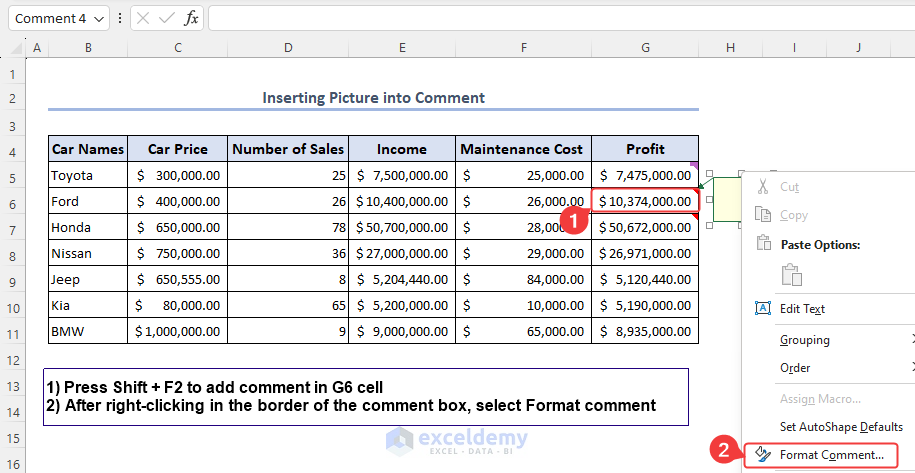Select row 8 header
Screen dimensions: 915x473
pyautogui.click(x=13, y=253)
